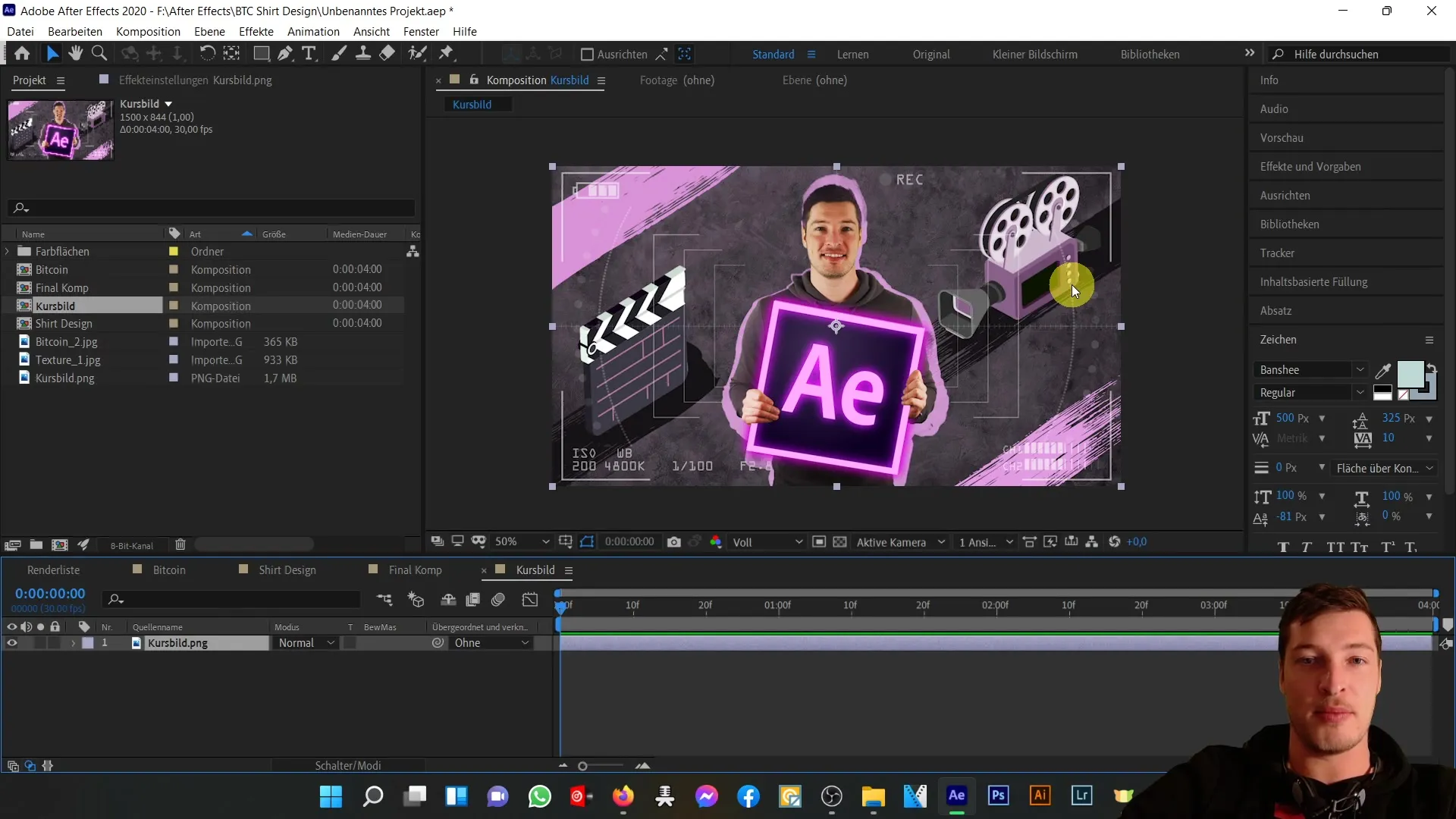
Task: Switch to Final Komp tab
Action: click(416, 570)
